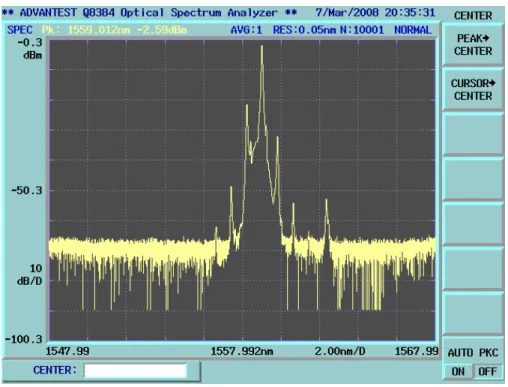Click the PEAK→CENTER softkey
508x387 pixels.
coord(473,45)
